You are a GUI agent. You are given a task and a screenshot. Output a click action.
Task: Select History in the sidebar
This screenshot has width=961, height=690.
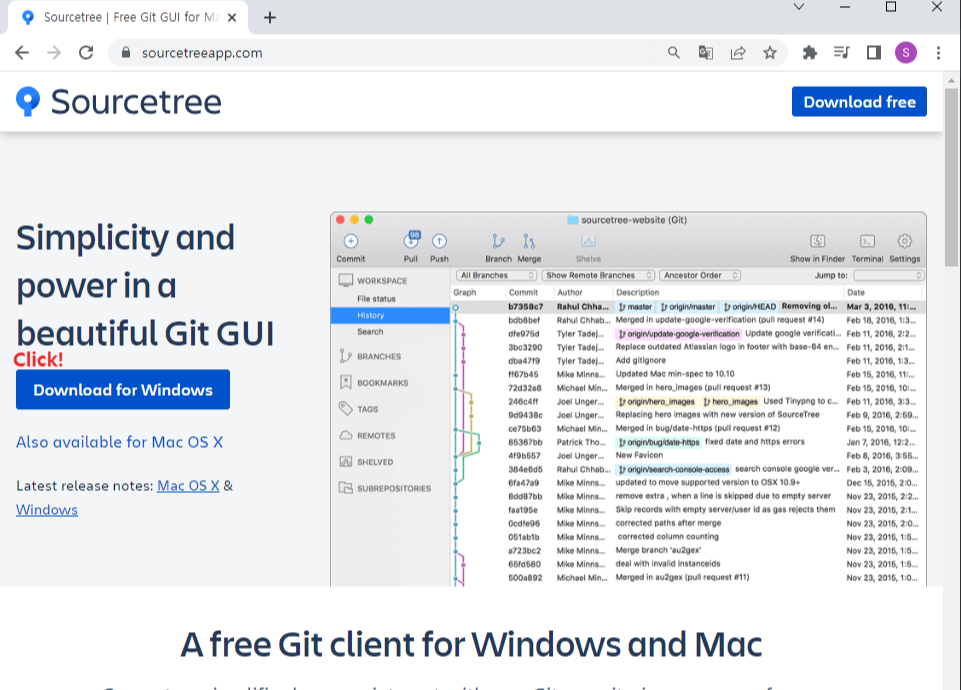pos(390,315)
